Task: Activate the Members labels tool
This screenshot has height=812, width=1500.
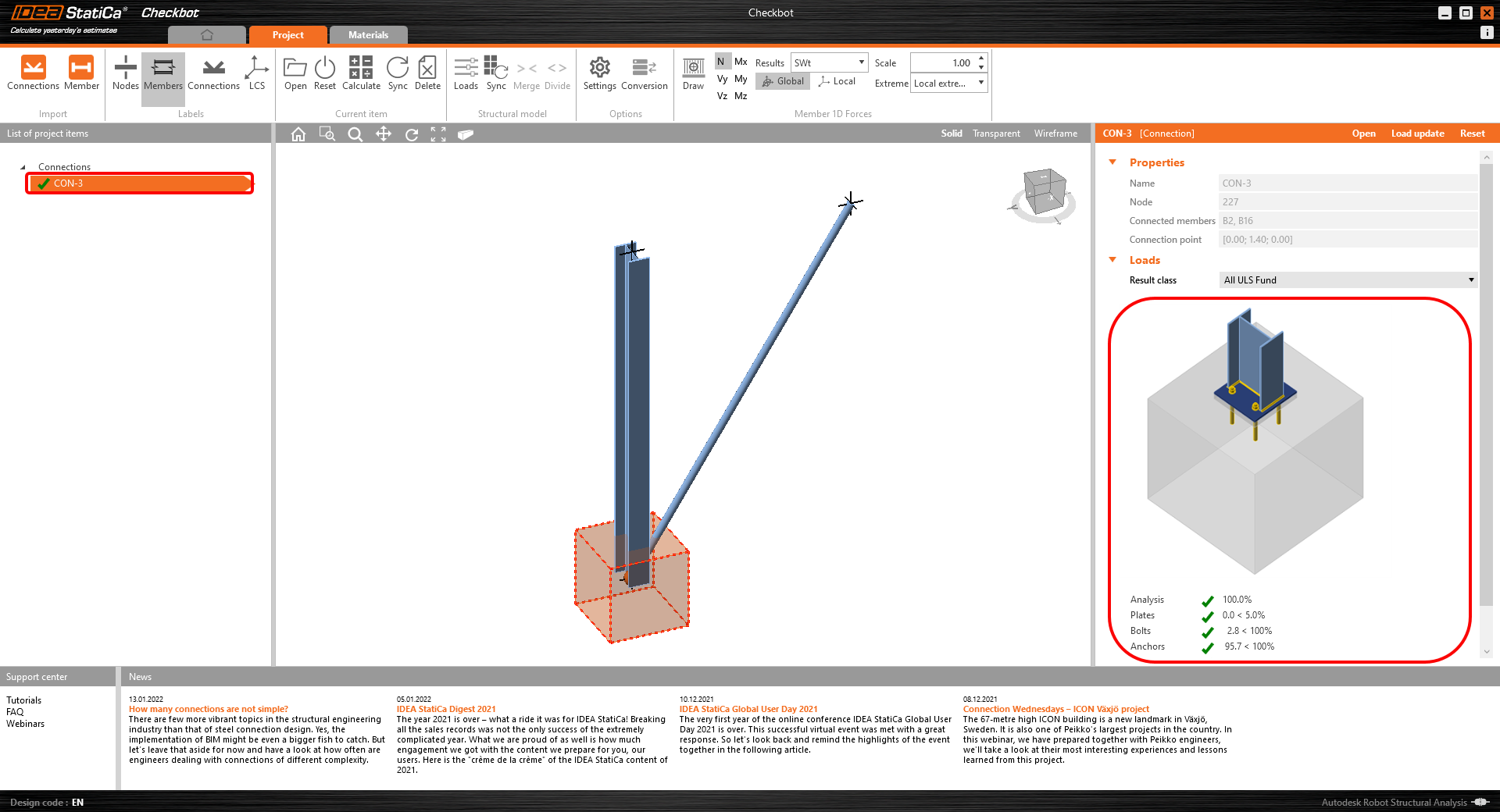Action: (162, 74)
